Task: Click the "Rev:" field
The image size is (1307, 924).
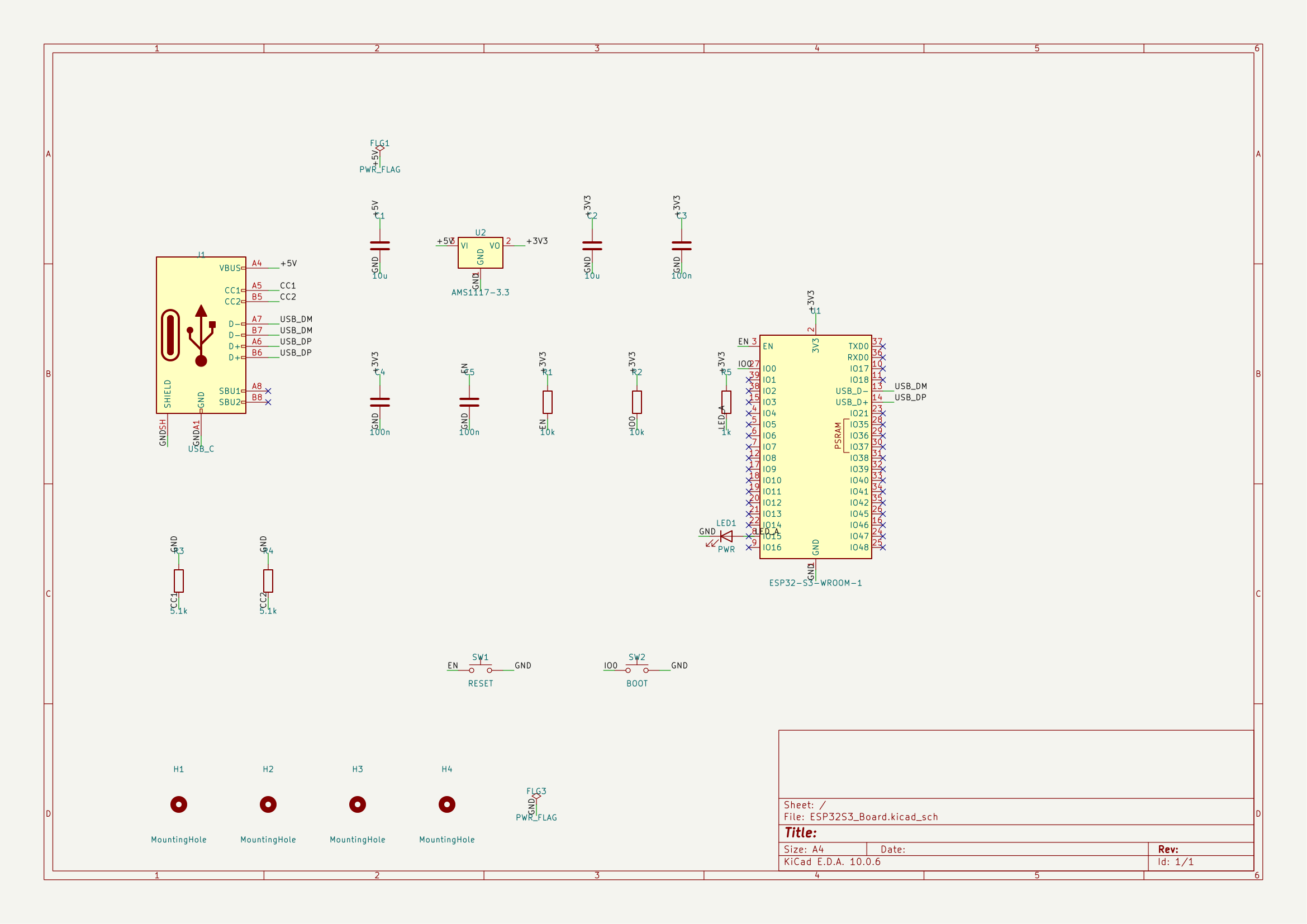Action: point(1168,850)
